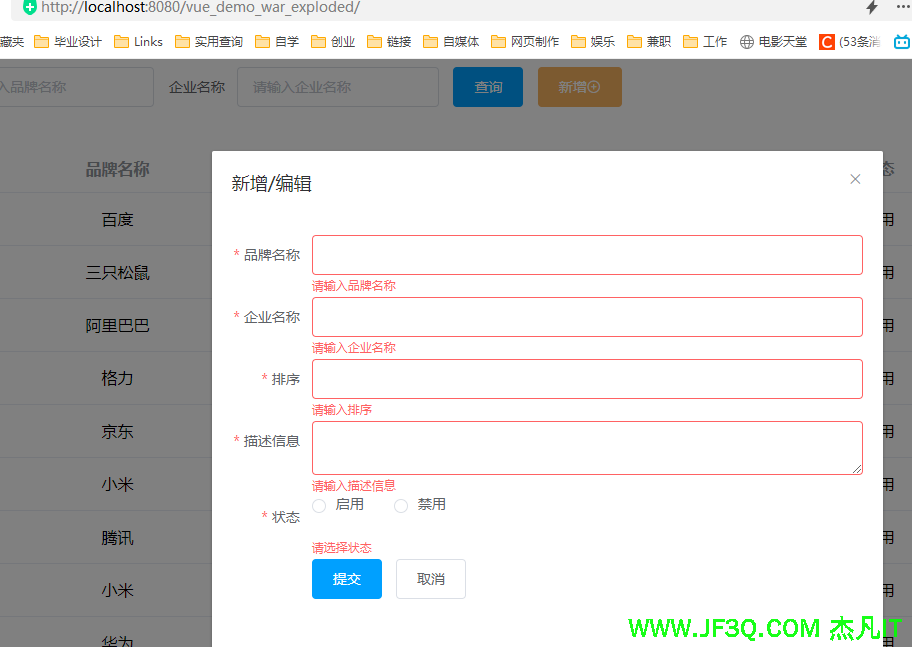Open the 自媒体 bookmark folder
Screen dimensions: 912x647
(x=451, y=42)
